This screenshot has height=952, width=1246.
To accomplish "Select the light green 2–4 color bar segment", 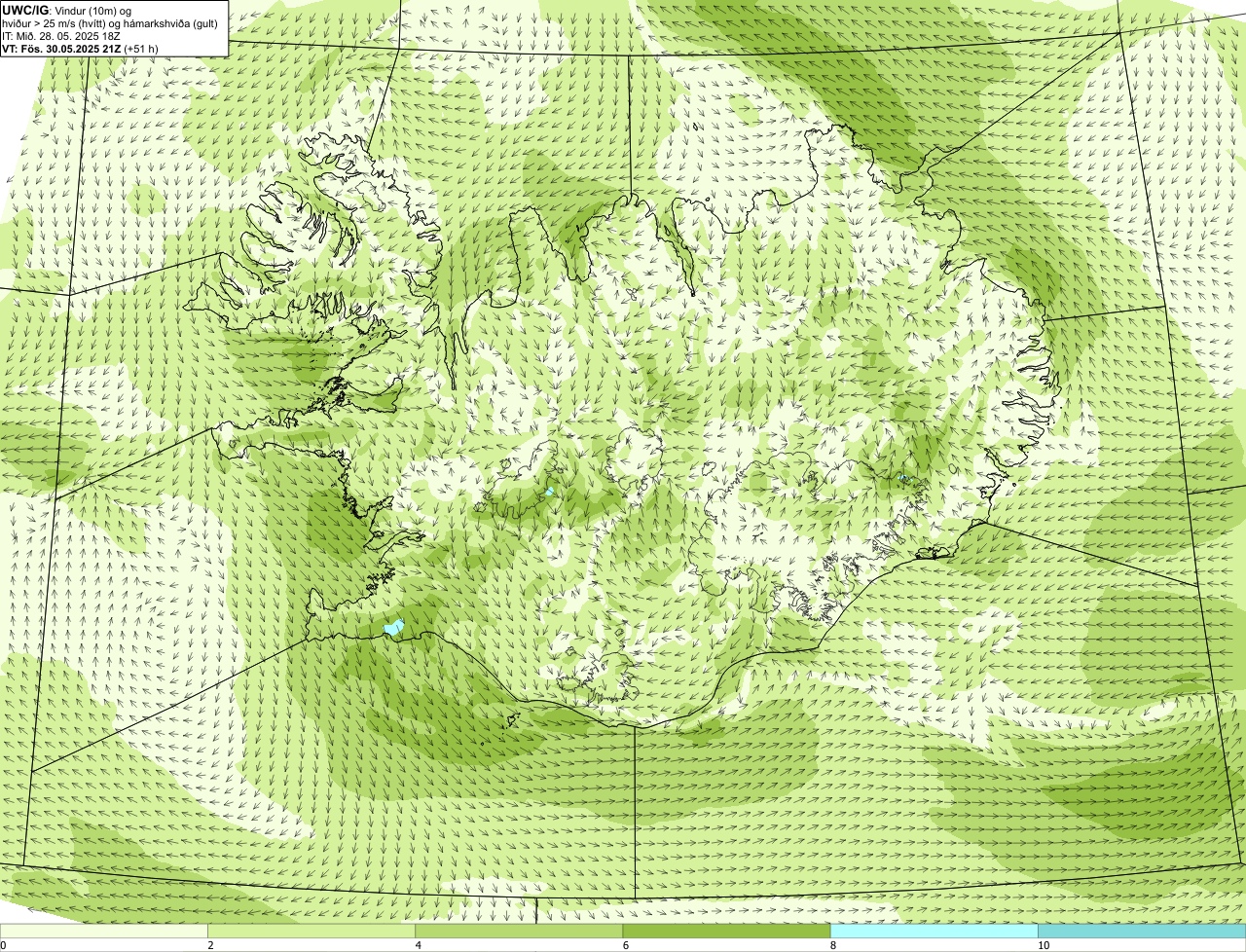I will click(311, 932).
